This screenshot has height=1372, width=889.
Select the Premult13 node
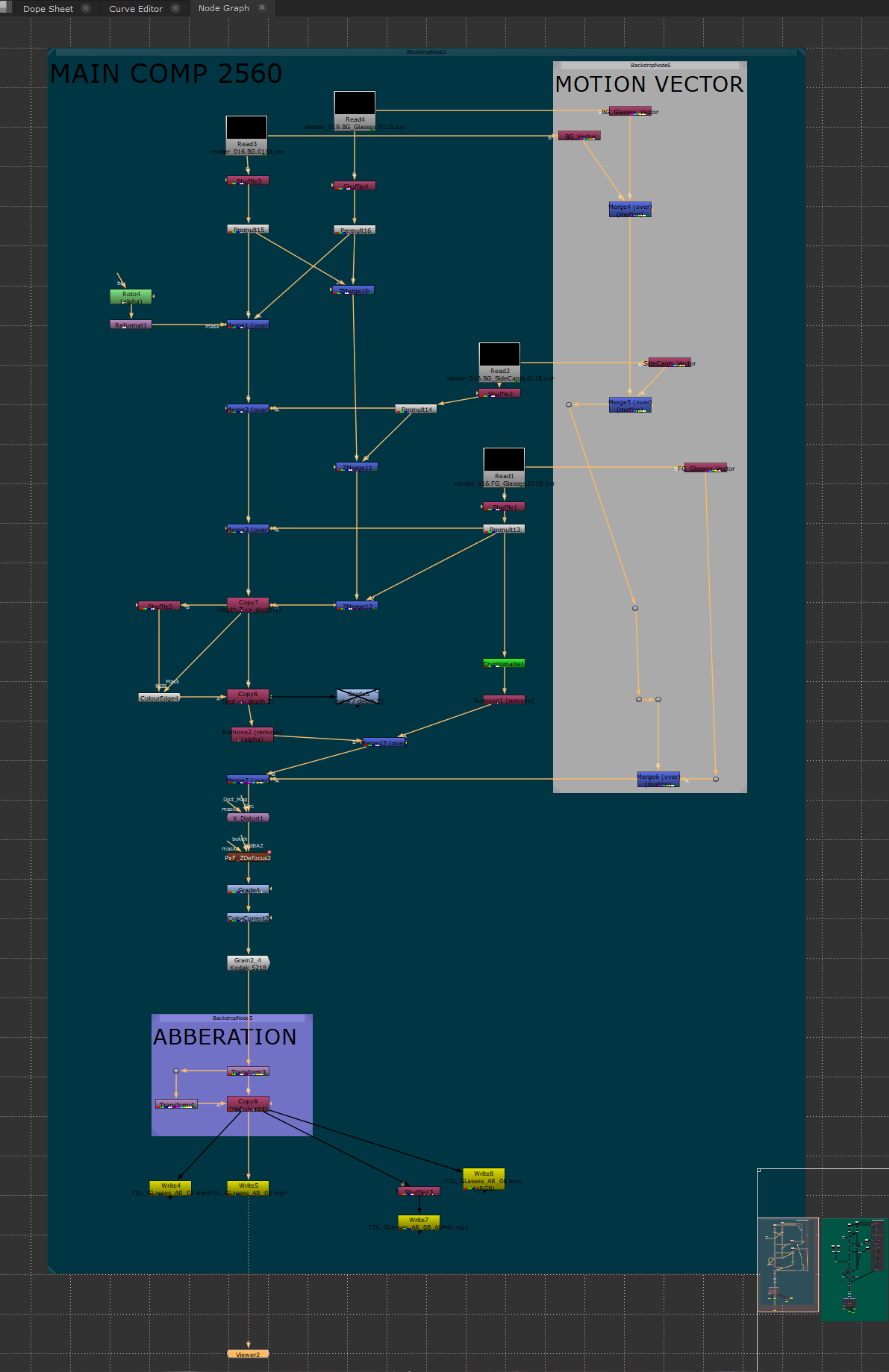[504, 529]
